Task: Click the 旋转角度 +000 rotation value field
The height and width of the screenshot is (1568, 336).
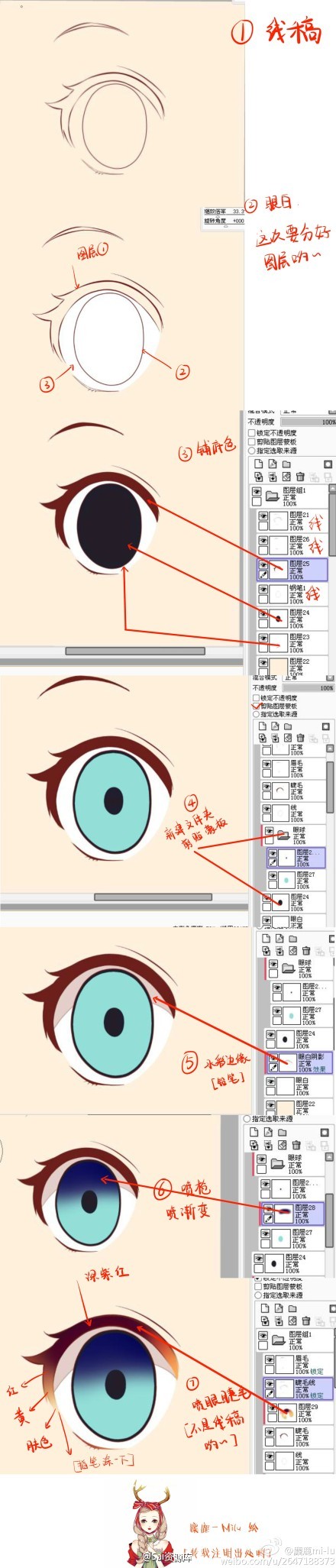Action: 238,221
